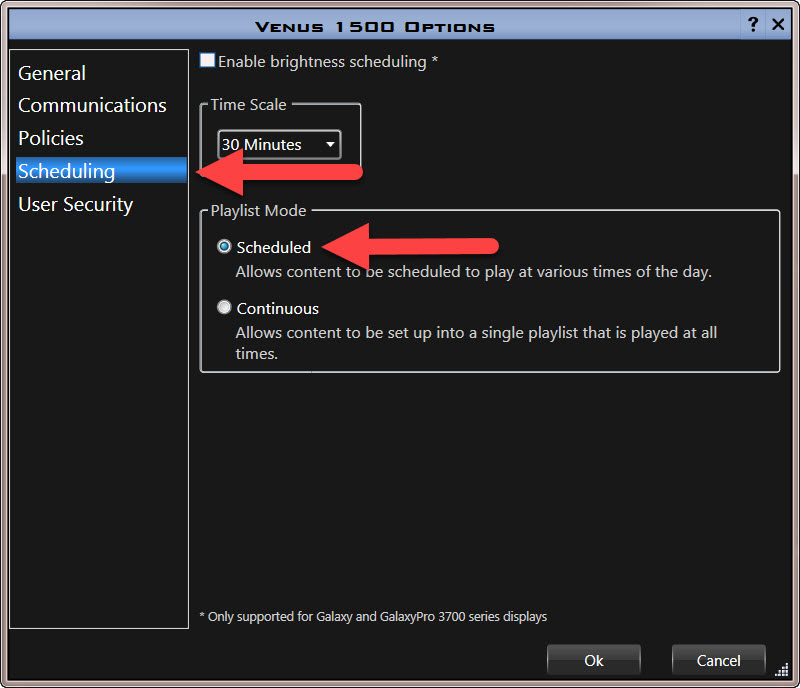Select the Scheduled playlist mode radio button
Image resolution: width=800 pixels, height=688 pixels.
pos(224,247)
